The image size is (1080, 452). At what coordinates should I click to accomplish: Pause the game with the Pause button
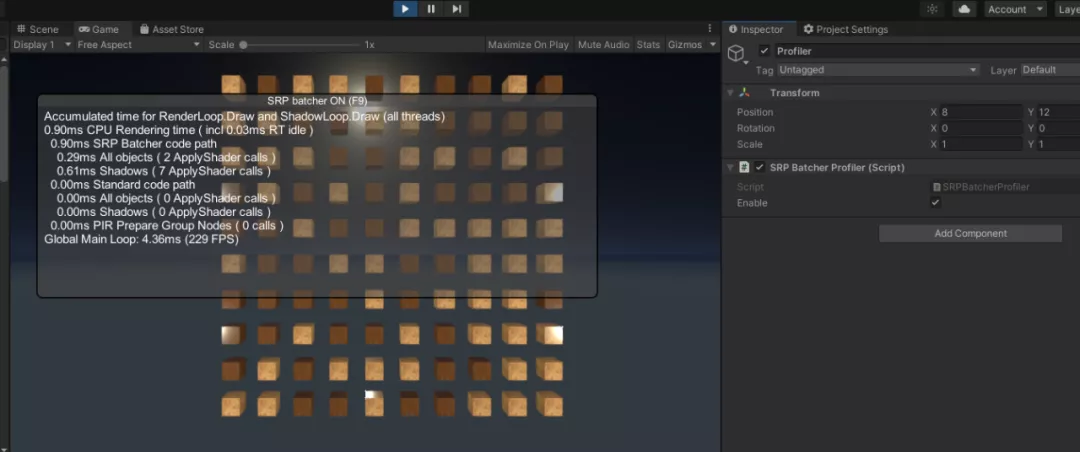431,9
